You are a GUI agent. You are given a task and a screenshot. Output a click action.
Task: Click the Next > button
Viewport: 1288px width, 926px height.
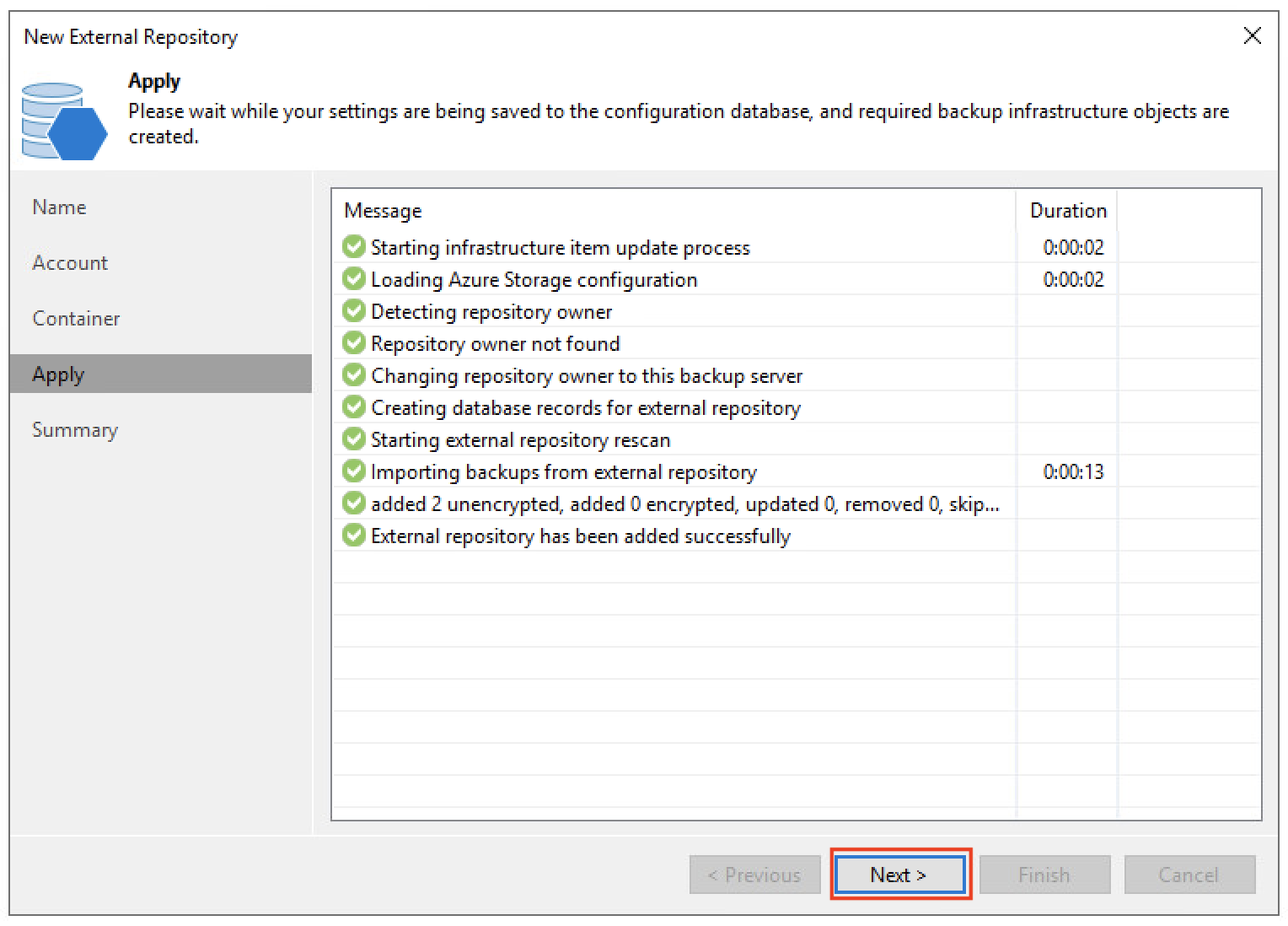[899, 875]
